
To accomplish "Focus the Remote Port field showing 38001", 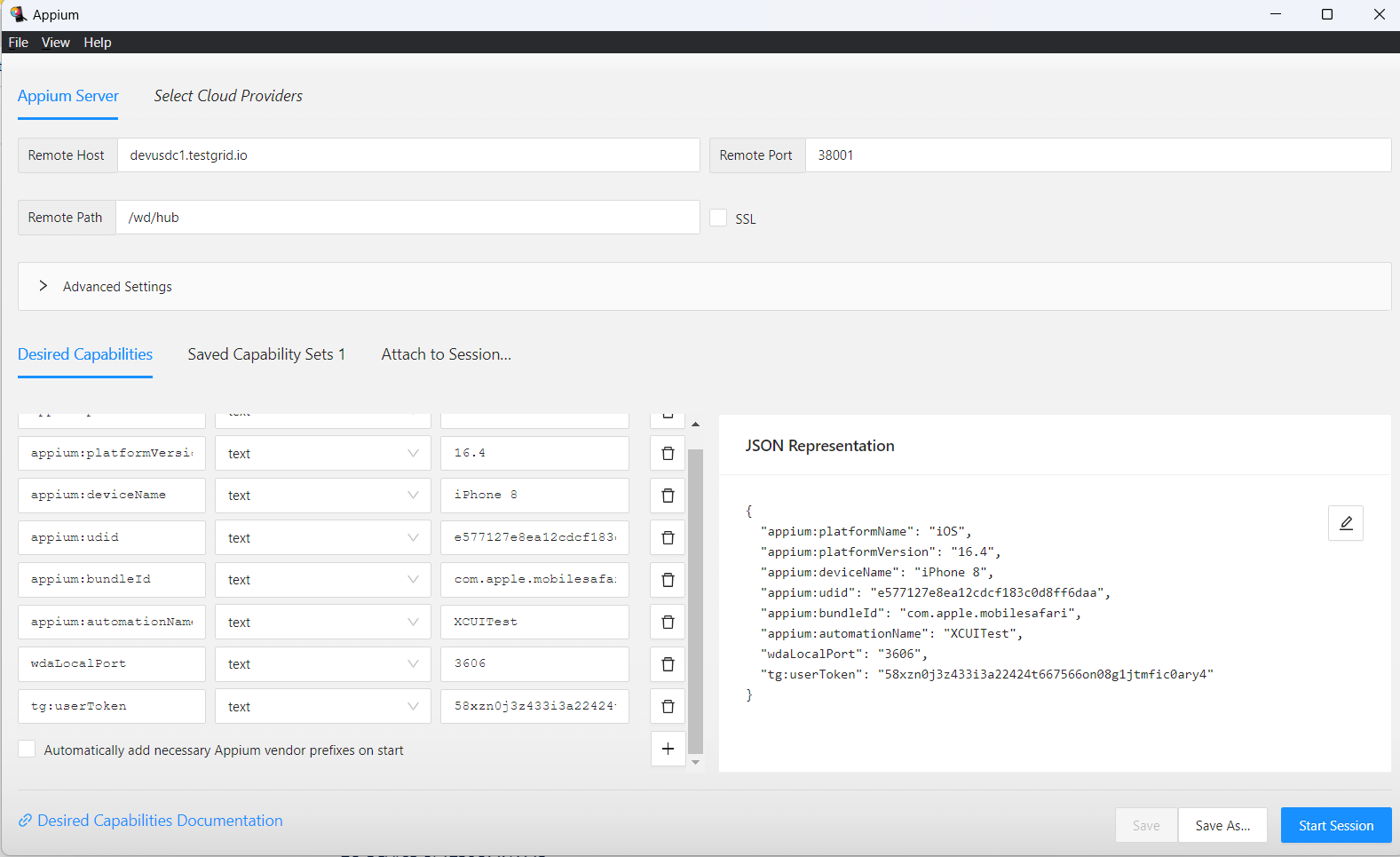I will pyautogui.click(x=1098, y=155).
